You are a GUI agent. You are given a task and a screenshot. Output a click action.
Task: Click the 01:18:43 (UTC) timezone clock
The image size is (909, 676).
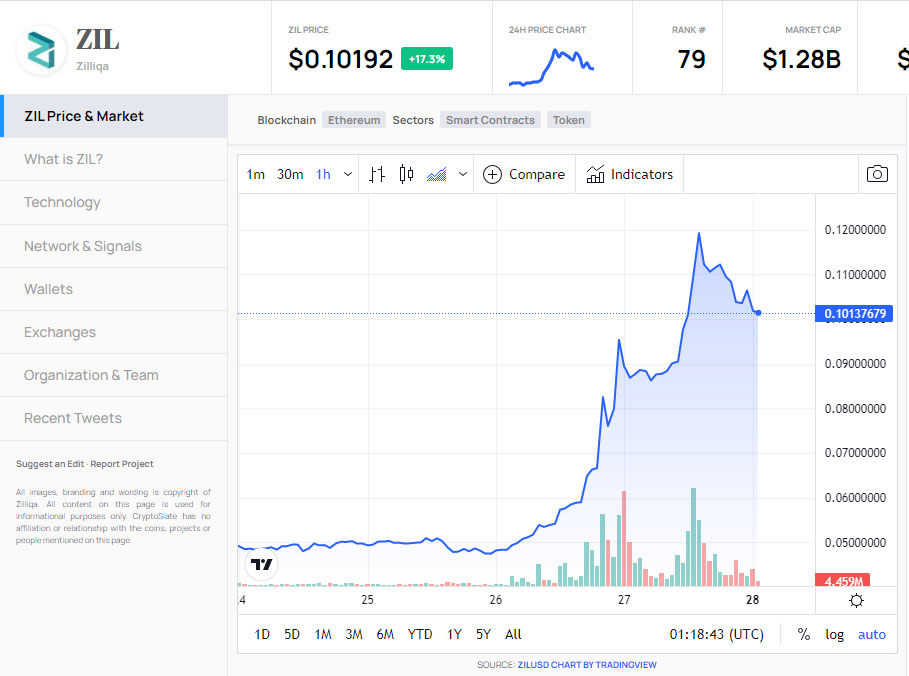(x=717, y=634)
